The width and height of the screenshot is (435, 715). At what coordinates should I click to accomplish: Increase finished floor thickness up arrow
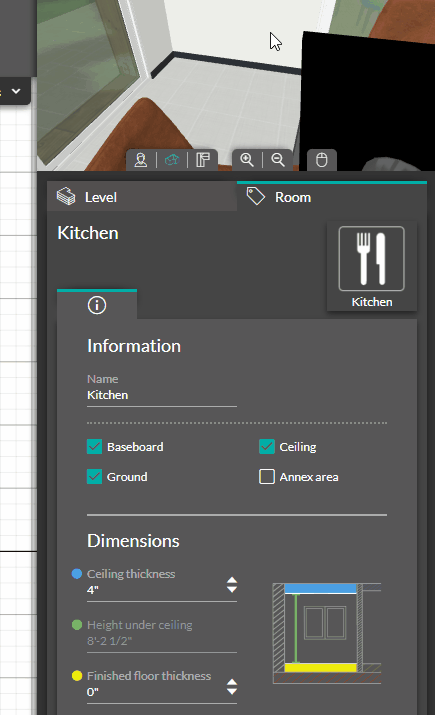tap(232, 682)
